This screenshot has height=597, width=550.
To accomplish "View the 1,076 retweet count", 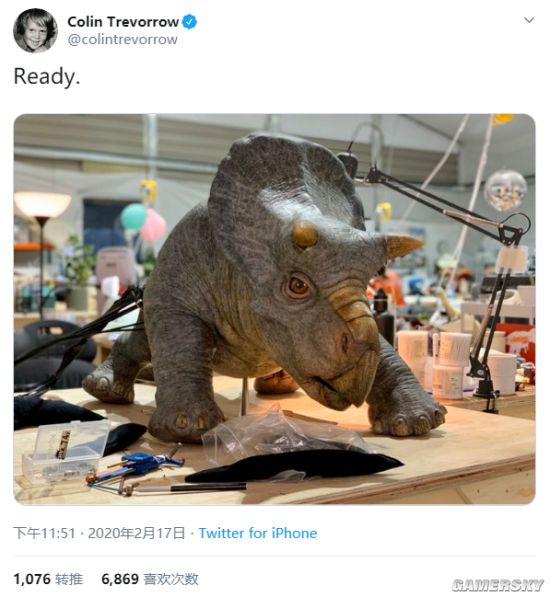I will (32, 579).
